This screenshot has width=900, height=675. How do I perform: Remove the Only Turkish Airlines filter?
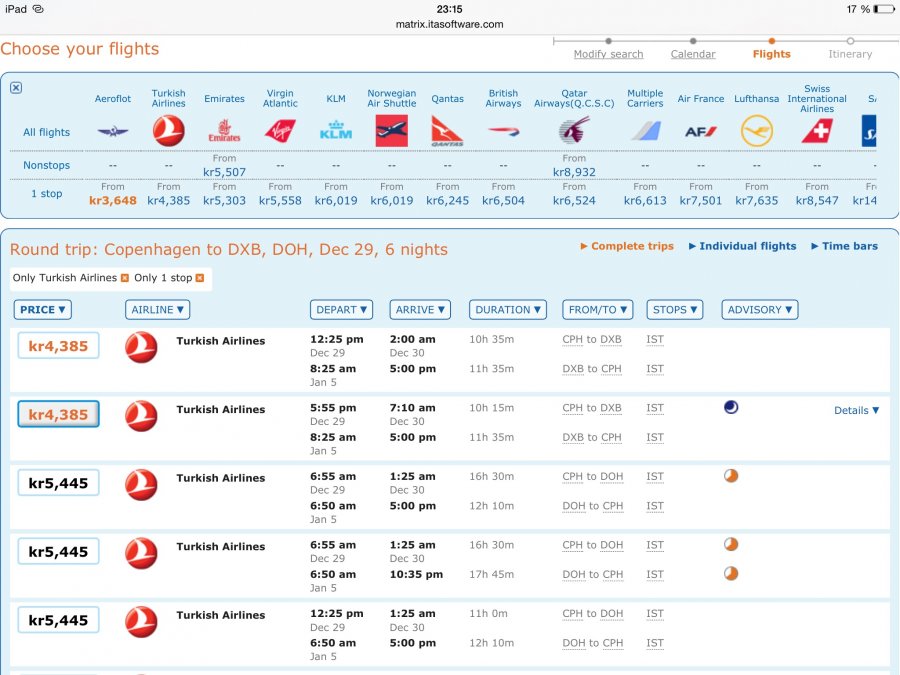[125, 278]
